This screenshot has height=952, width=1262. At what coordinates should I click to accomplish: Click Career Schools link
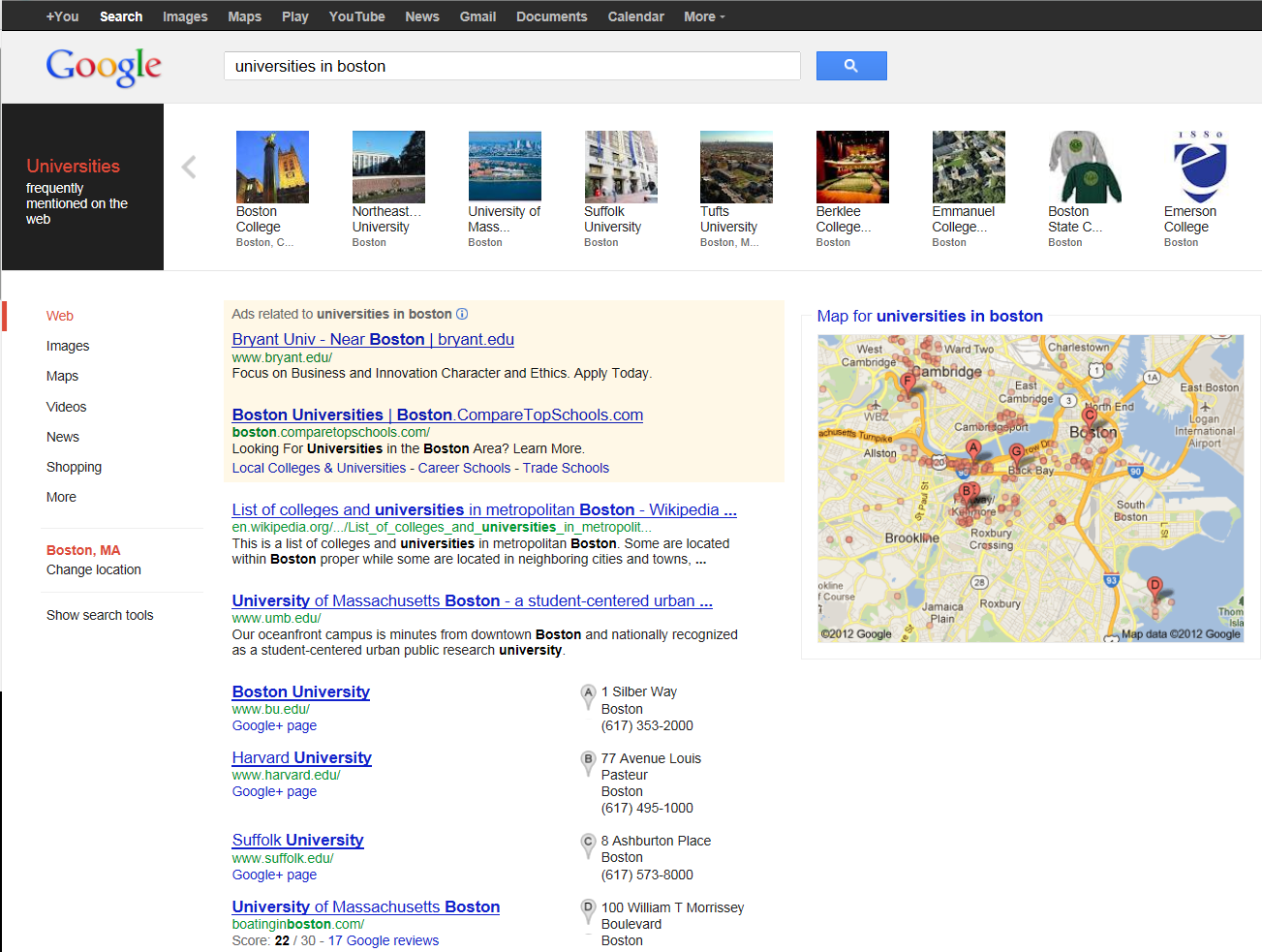pyautogui.click(x=464, y=468)
